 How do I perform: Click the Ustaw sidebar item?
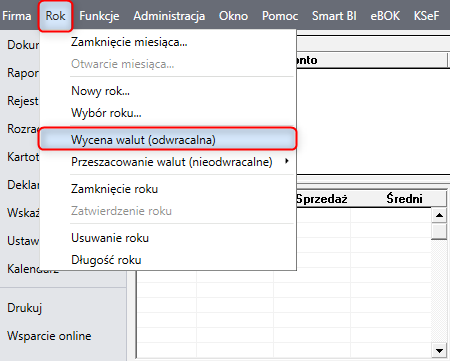(x=23, y=240)
